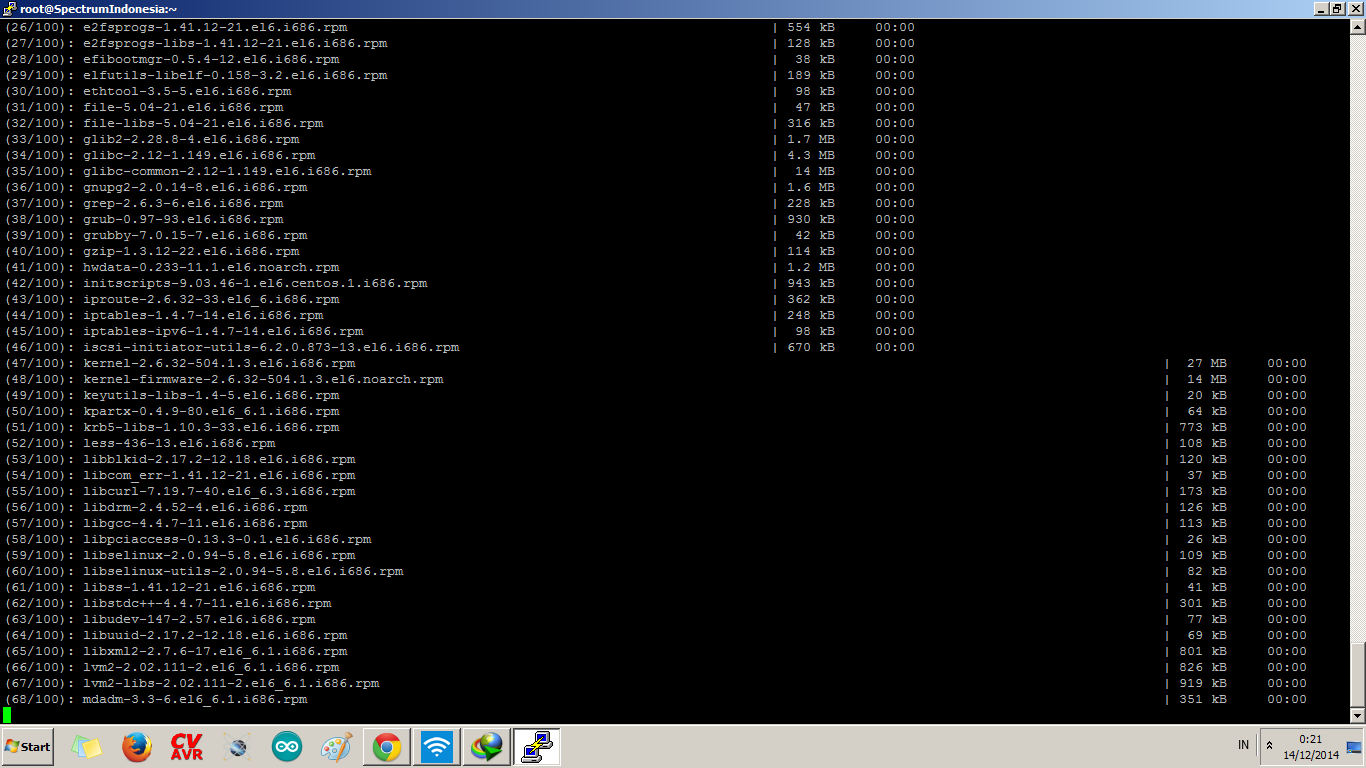Click the line initscripts-9.03.46-1.el6.centos.1.i686.rpm
Viewport: 1366px width, 768px height.
tap(255, 284)
